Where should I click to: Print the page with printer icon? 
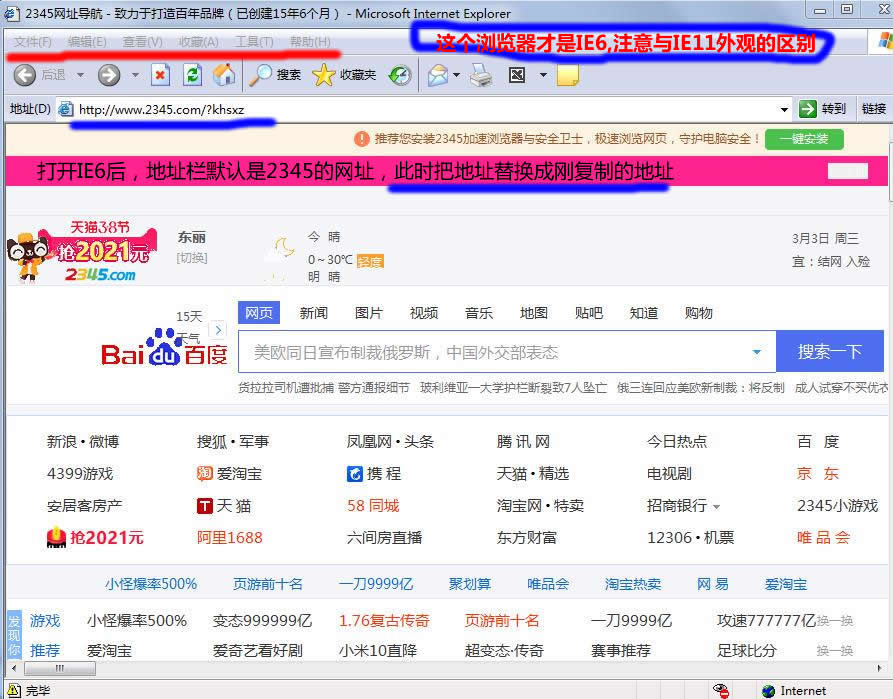(481, 75)
